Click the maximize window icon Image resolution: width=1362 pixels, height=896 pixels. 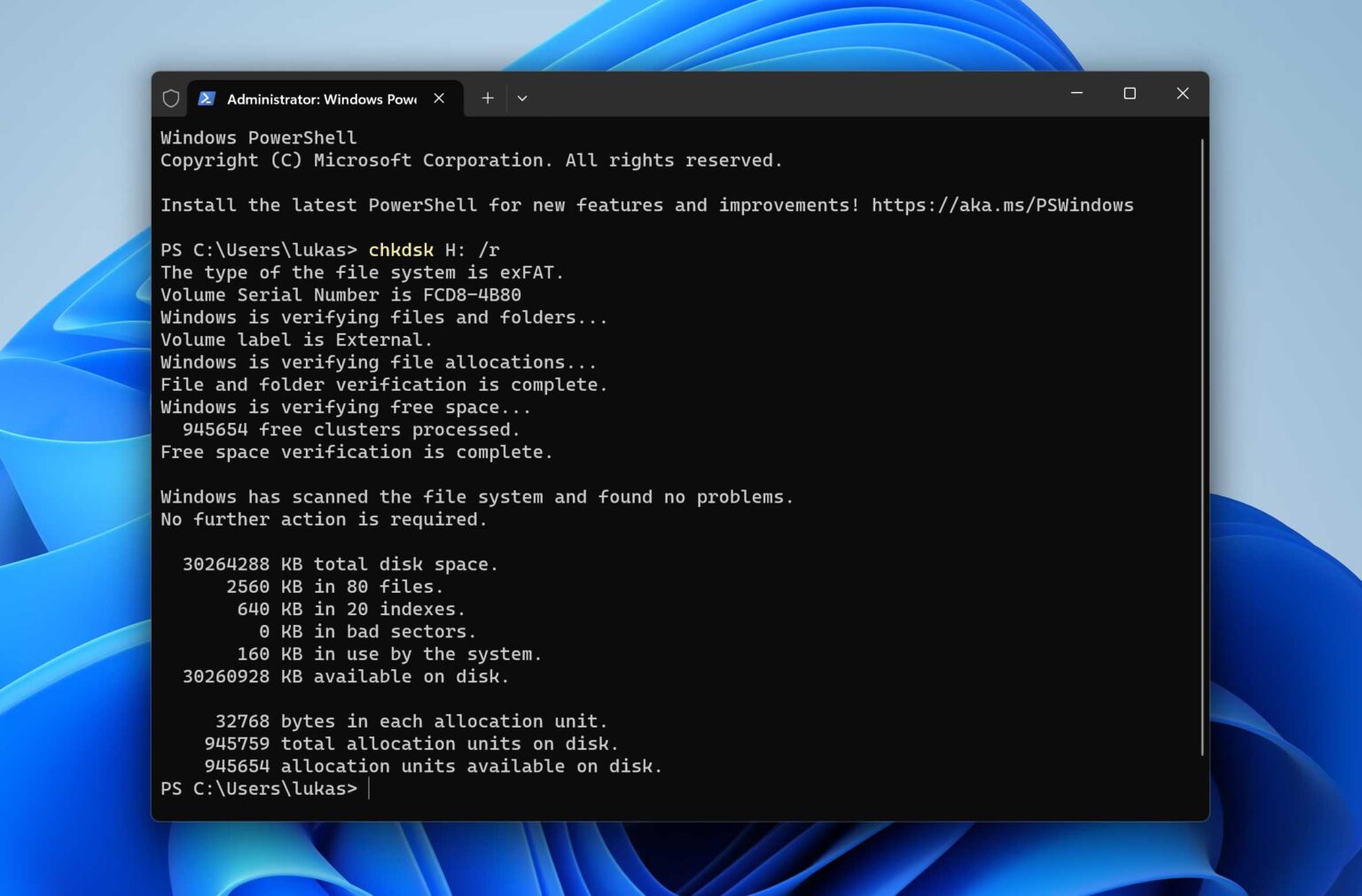point(1130,93)
